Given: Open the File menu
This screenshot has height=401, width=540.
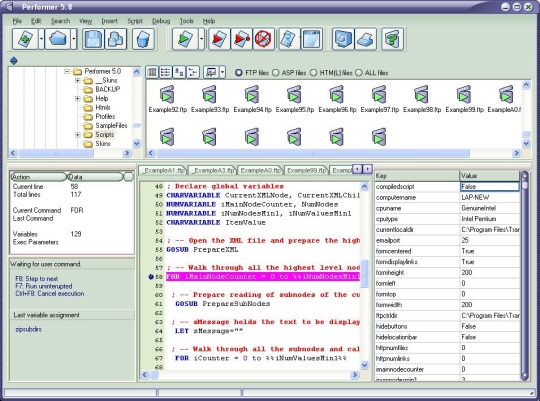Looking at the screenshot, I should tap(17, 21).
